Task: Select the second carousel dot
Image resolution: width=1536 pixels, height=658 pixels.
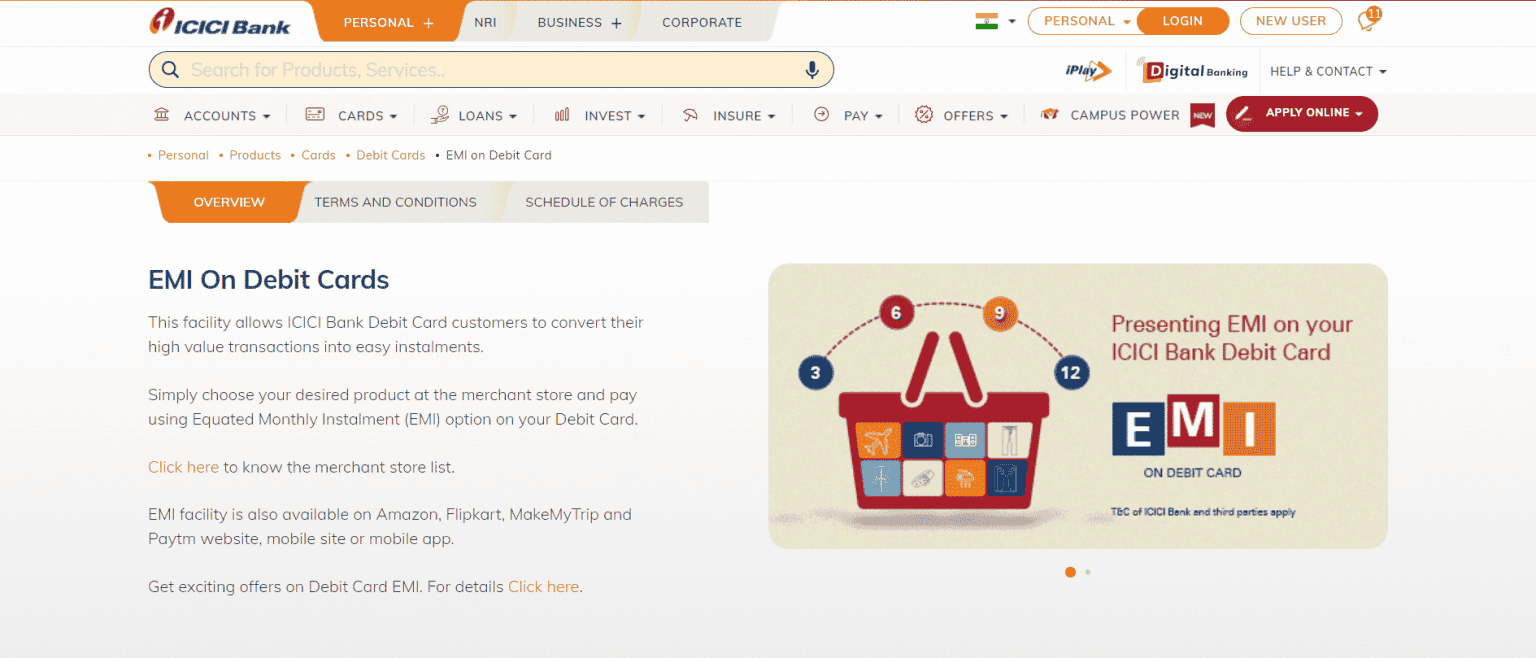Action: [x=1087, y=572]
